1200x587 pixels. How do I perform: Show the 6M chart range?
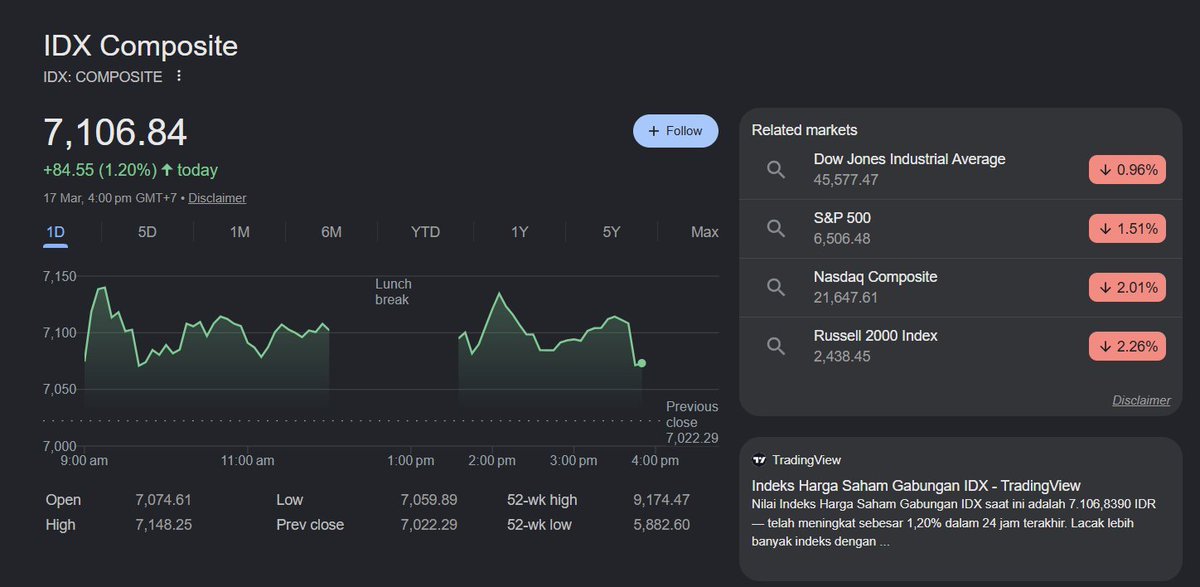pos(331,232)
